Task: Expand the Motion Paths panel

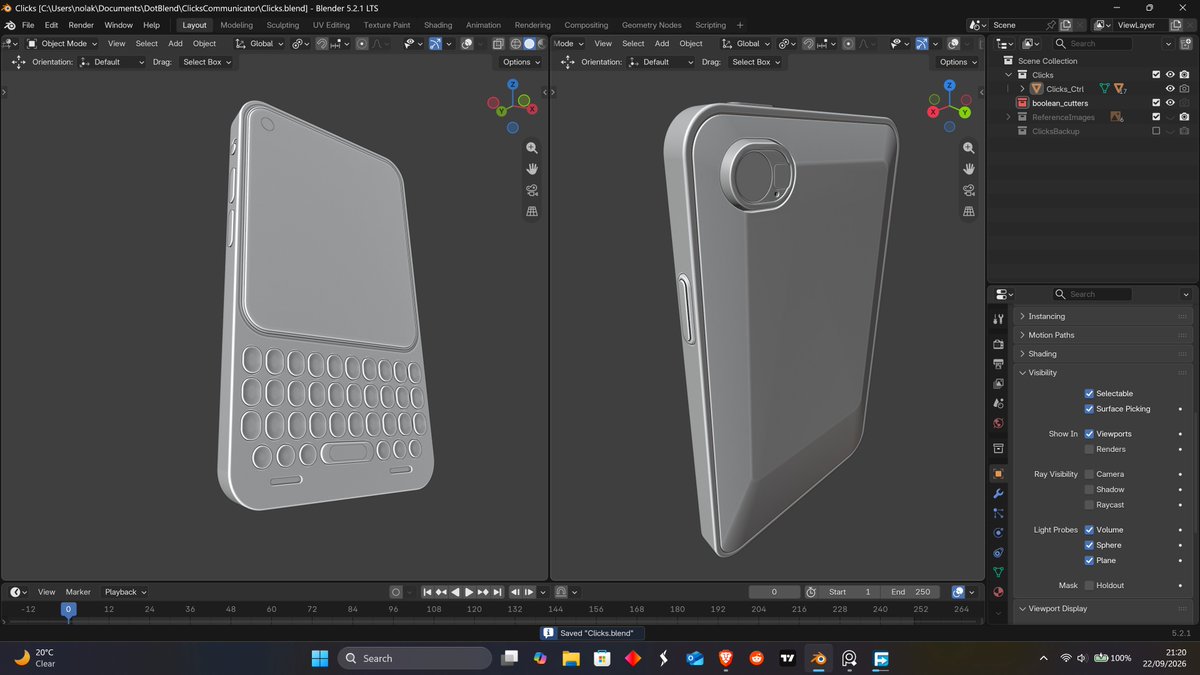Action: click(1104, 335)
